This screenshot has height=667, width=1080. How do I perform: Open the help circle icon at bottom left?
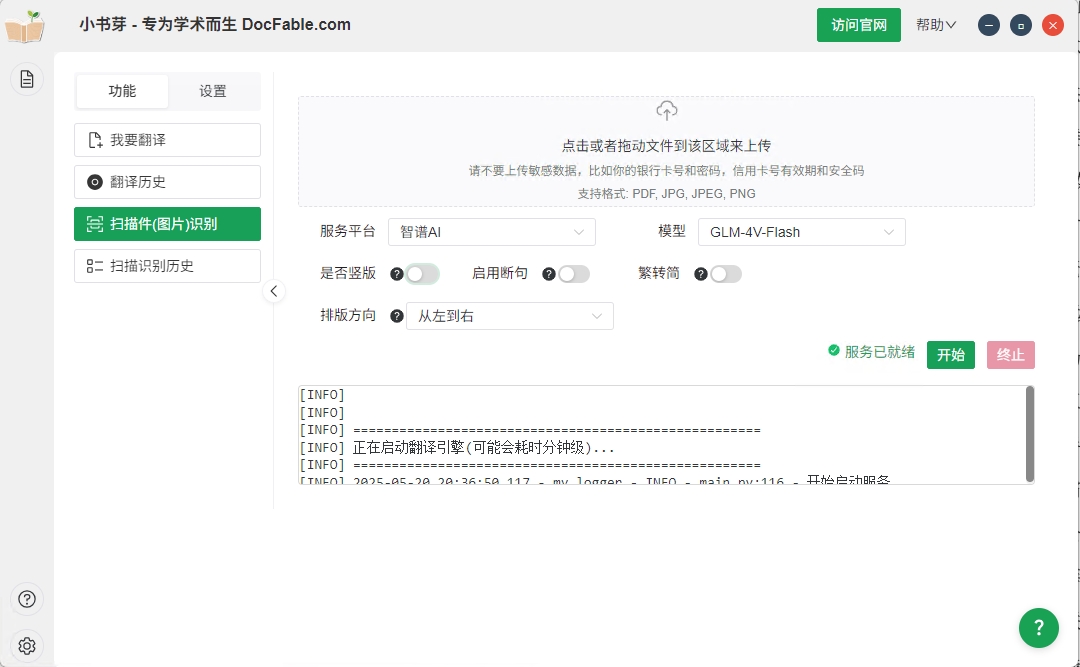pyautogui.click(x=26, y=599)
